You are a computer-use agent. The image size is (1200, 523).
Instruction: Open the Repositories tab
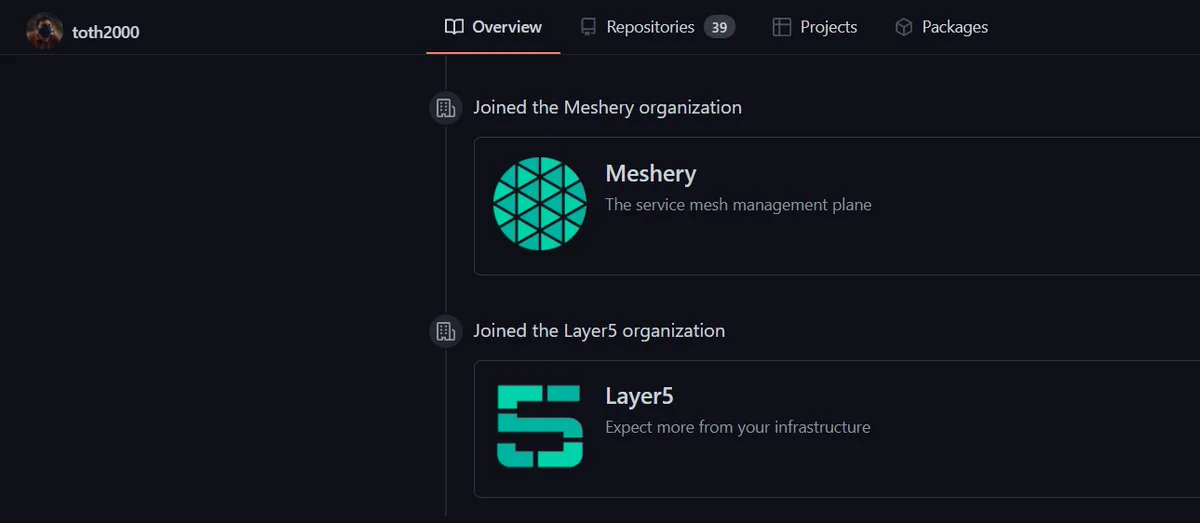(x=657, y=27)
